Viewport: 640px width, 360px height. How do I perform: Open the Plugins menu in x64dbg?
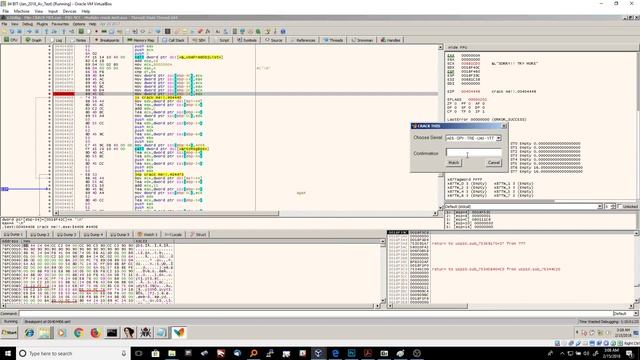42,24
